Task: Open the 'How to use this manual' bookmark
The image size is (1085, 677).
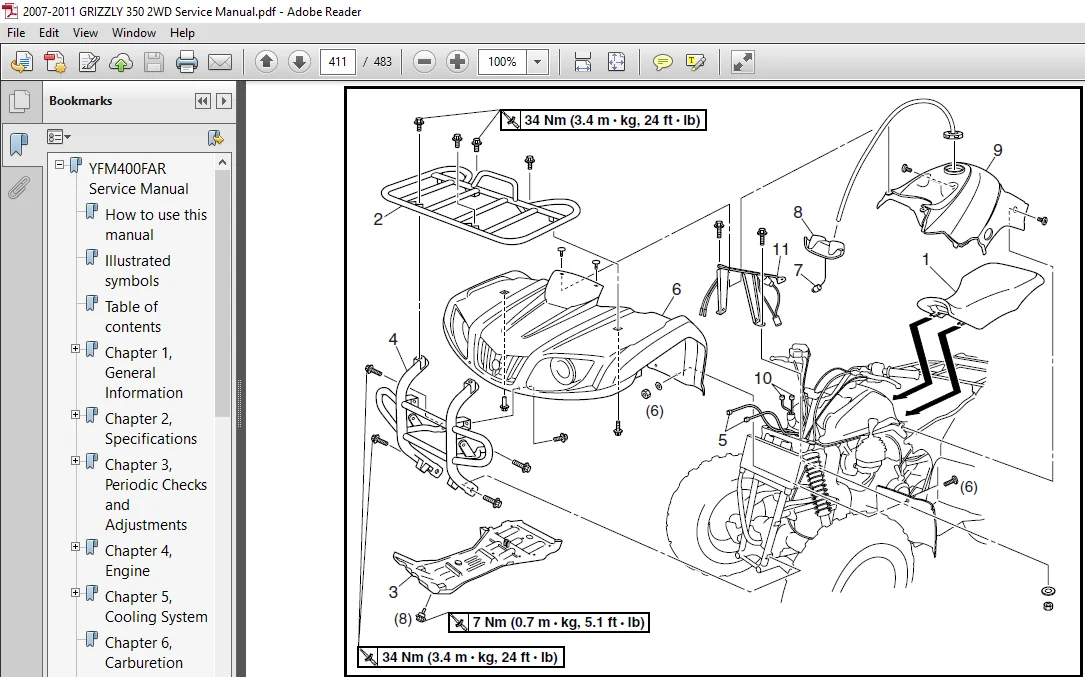Action: point(156,225)
